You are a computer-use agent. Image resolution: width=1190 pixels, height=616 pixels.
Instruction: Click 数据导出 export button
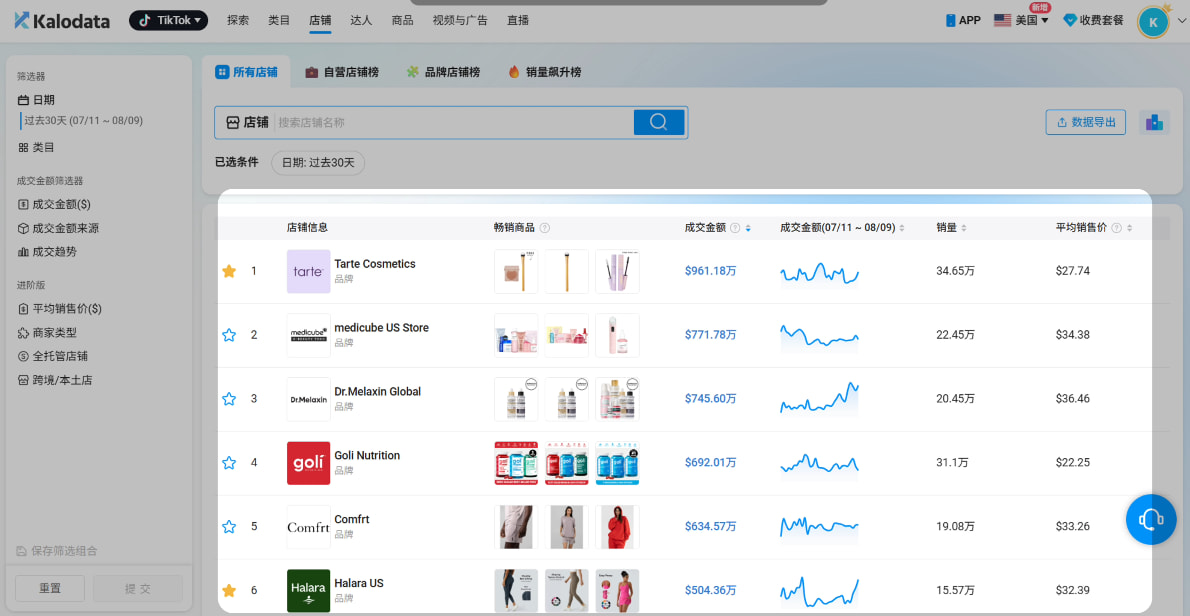pos(1085,122)
